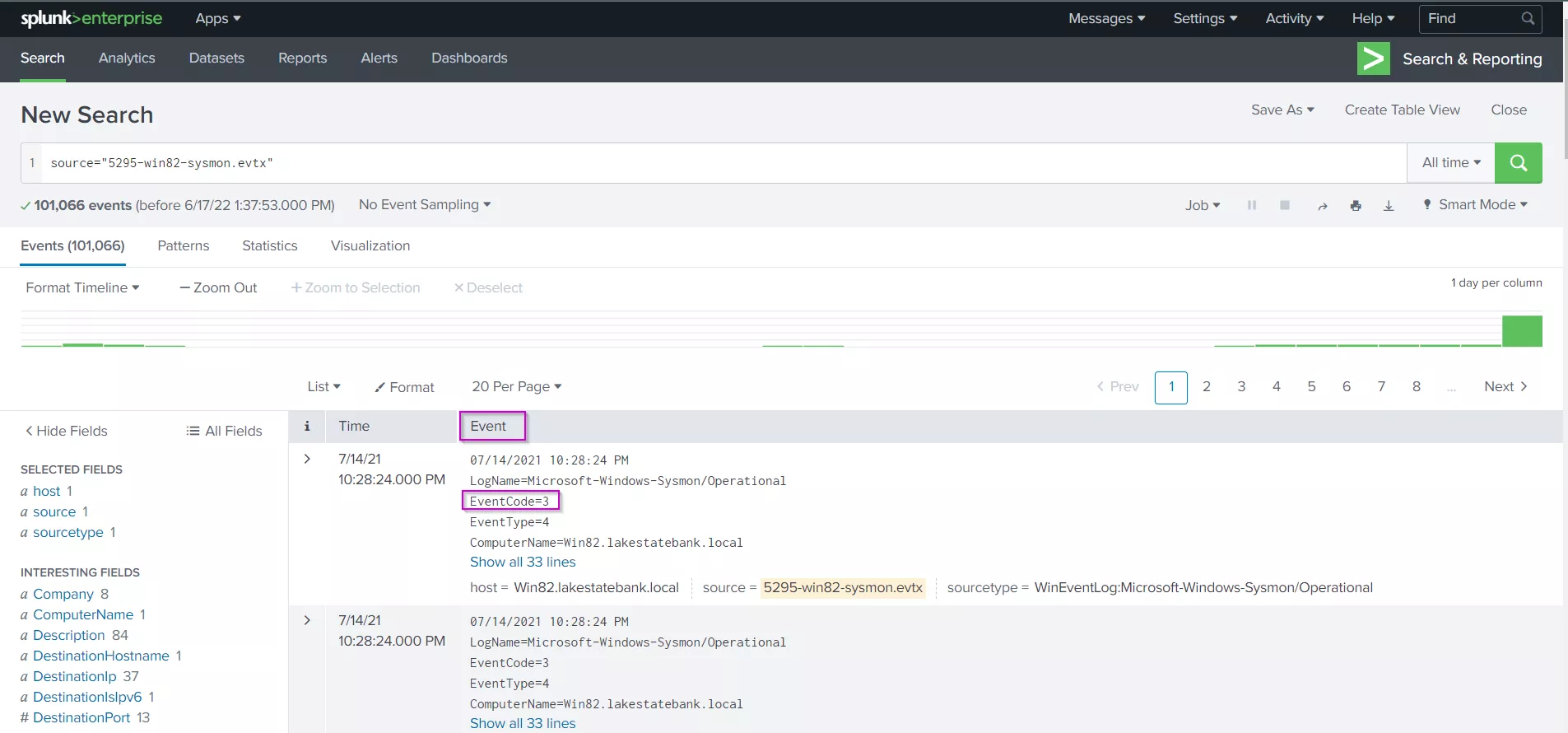This screenshot has height=733, width=1568.
Task: Open the Save As menu
Action: click(1282, 110)
